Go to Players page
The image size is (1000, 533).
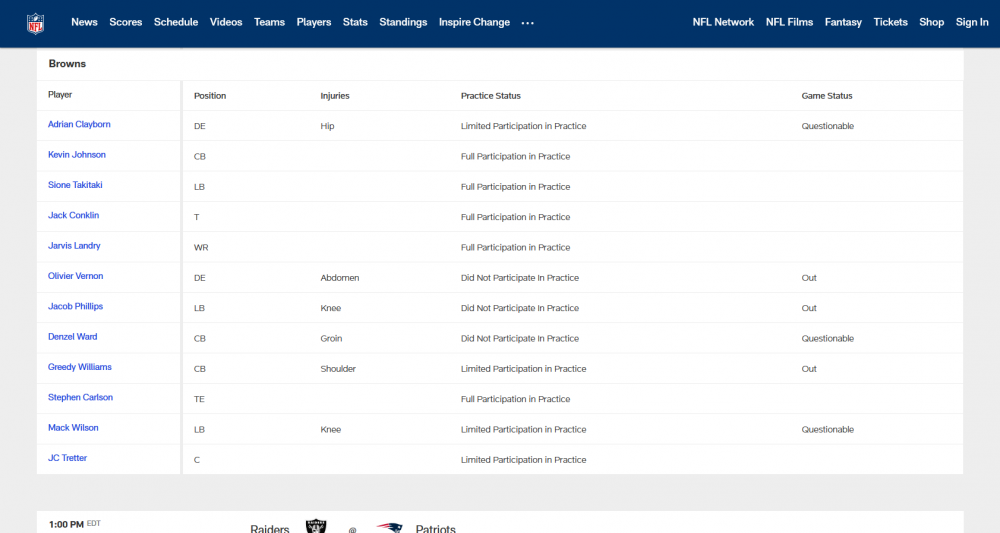[314, 22]
